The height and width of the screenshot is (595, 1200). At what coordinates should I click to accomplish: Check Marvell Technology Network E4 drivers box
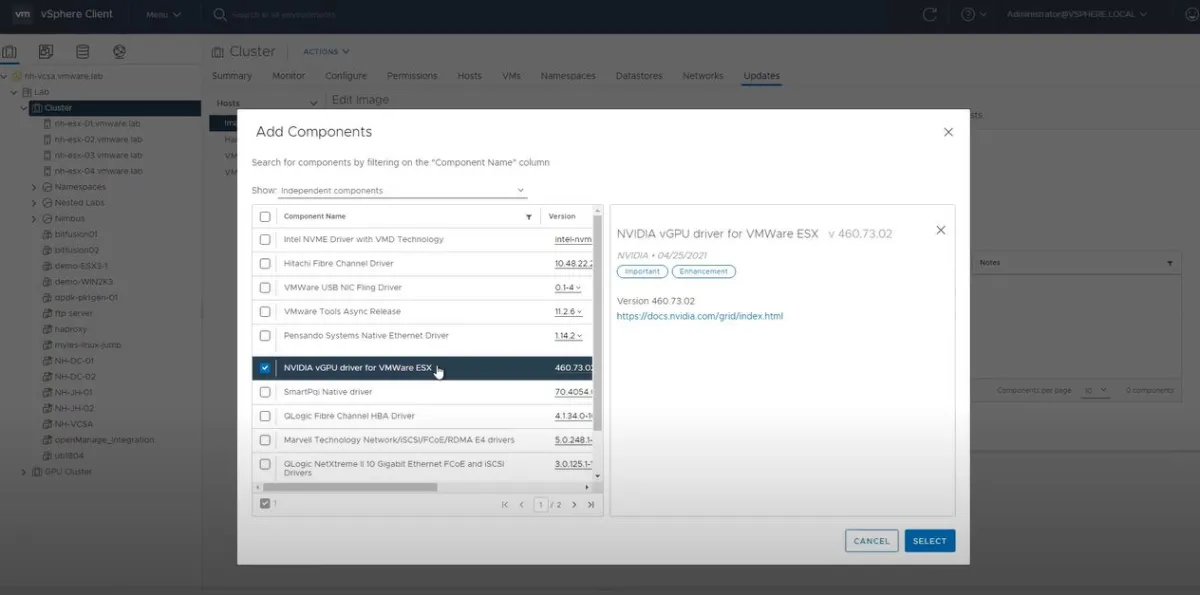pos(265,440)
